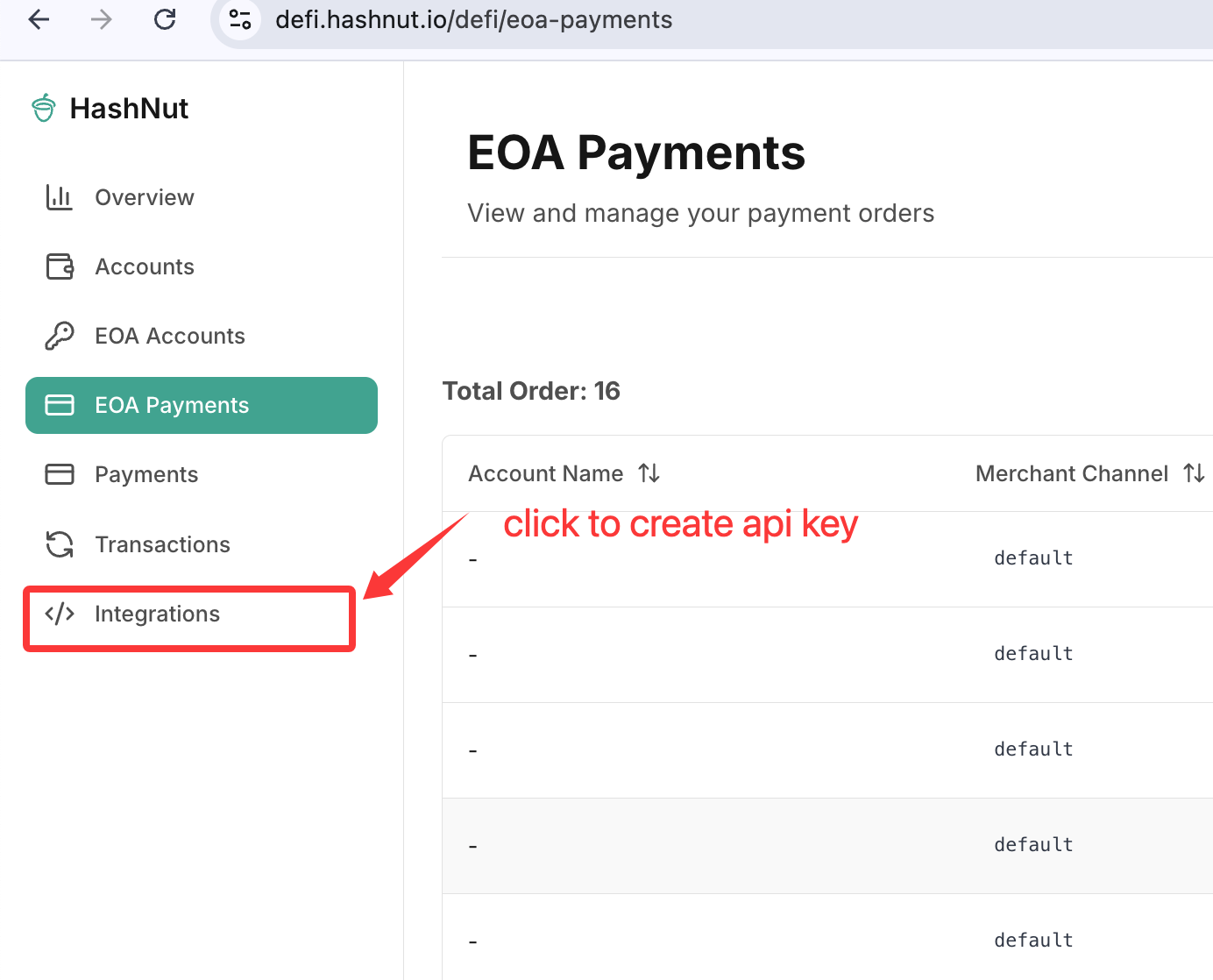Screen dimensions: 1213x980
Task: Select the first default order row
Action: (827, 559)
